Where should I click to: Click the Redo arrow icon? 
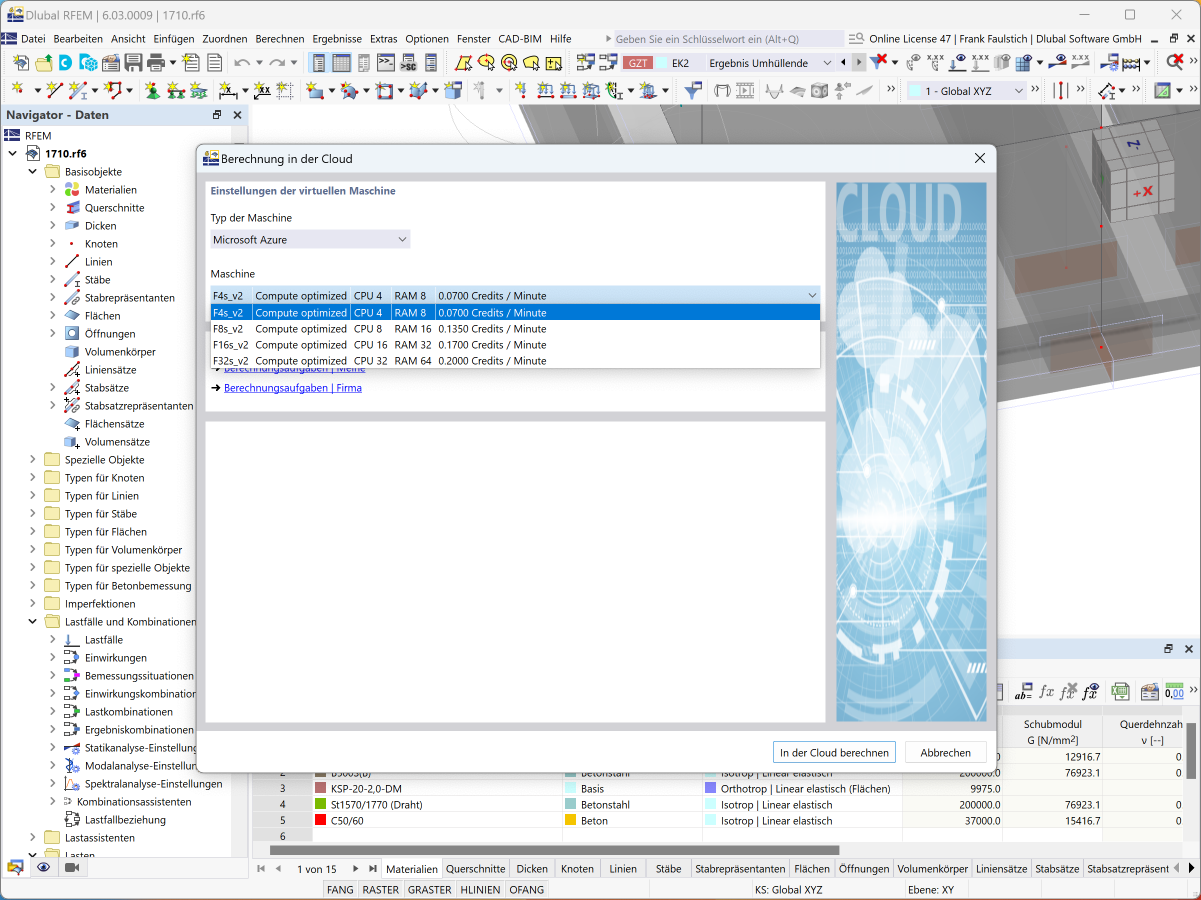coord(277,62)
